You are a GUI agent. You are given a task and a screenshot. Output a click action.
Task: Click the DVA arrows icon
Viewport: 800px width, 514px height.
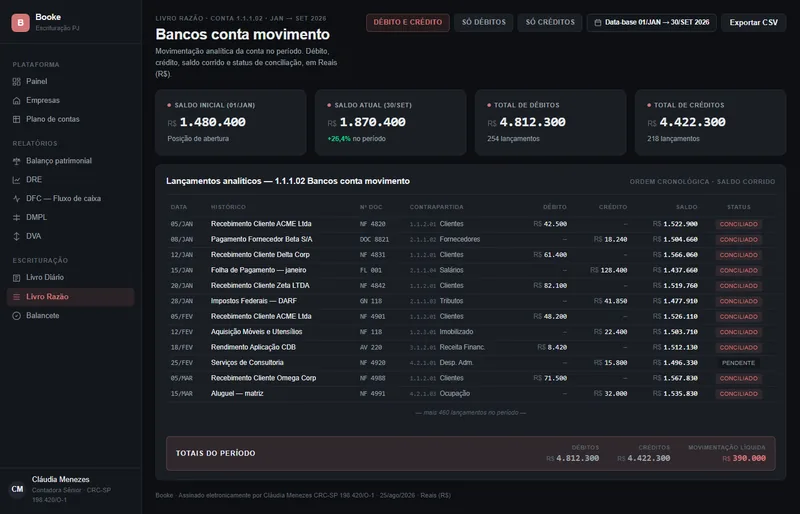[x=16, y=236]
